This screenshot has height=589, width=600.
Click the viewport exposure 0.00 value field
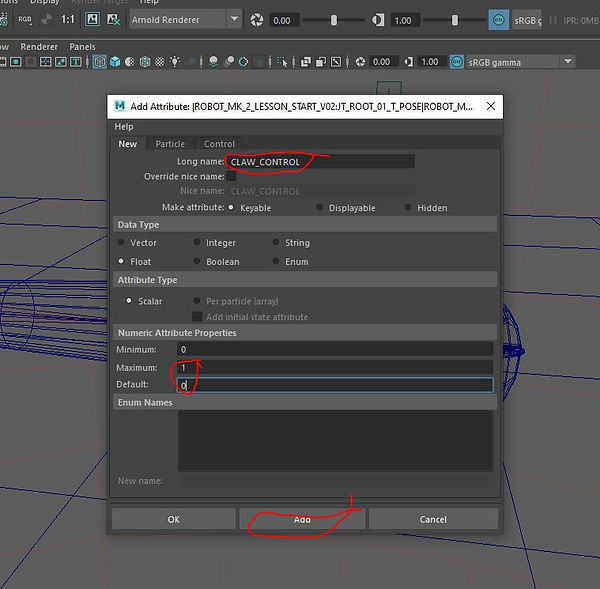coord(383,62)
